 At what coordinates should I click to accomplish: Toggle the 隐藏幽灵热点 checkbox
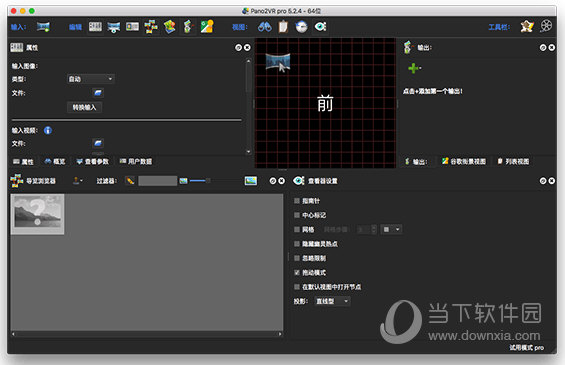297,244
